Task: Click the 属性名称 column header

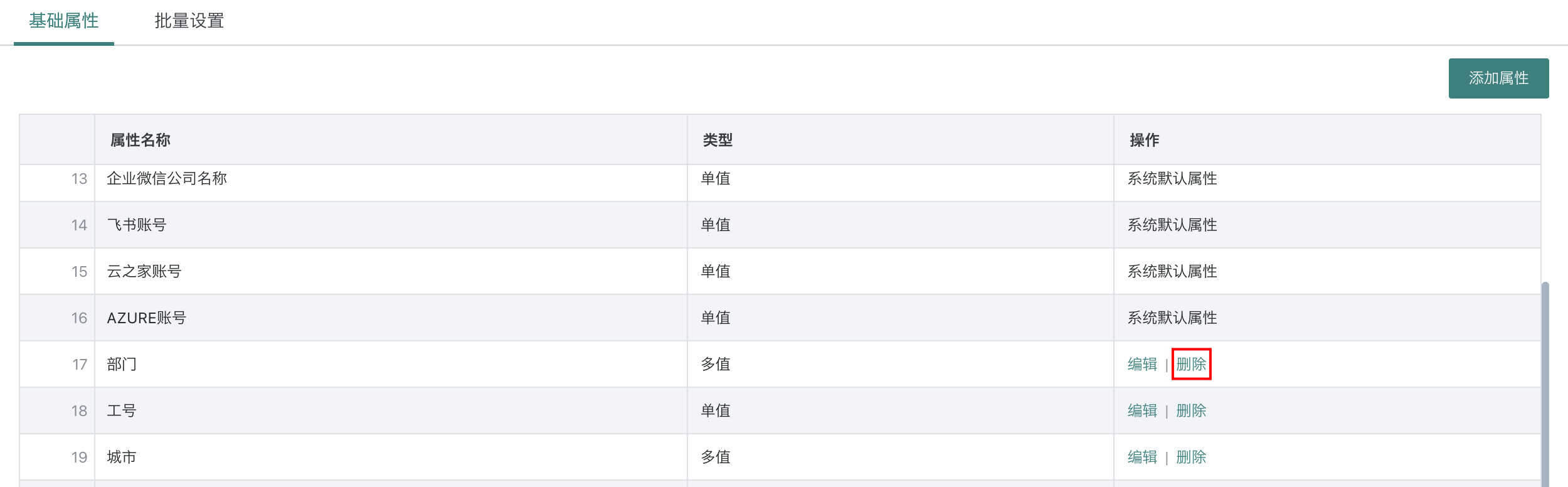Action: [x=140, y=140]
